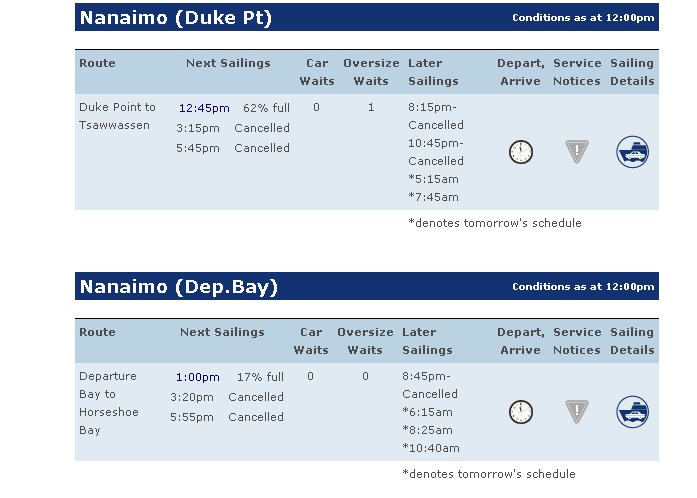This screenshot has width=697, height=498.
Task: Click the 3:15pm Cancelled sailing row
Action: 232,128
